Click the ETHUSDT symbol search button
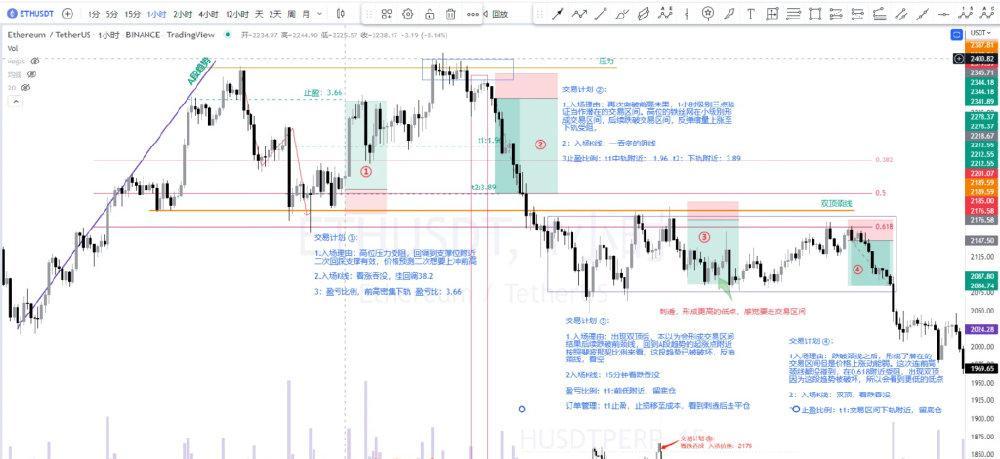This screenshot has height=459, width=1000. click(29, 14)
